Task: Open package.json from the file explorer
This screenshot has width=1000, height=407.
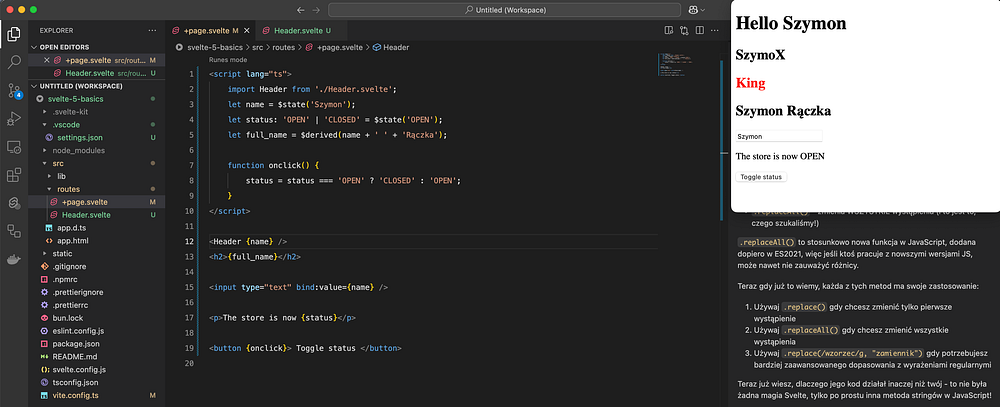Action: point(77,344)
